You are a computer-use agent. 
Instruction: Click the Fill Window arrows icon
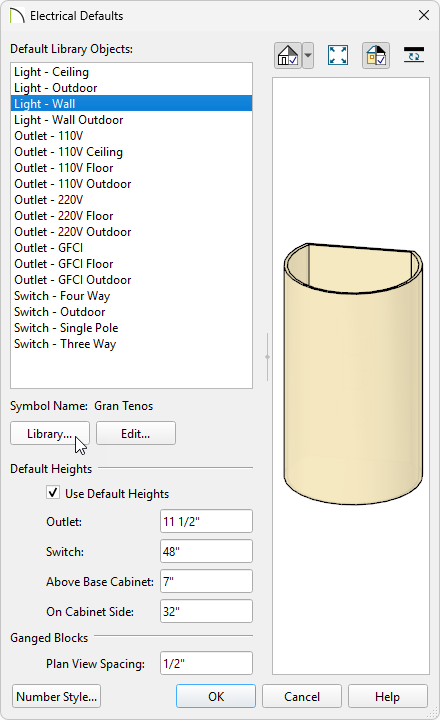338,56
